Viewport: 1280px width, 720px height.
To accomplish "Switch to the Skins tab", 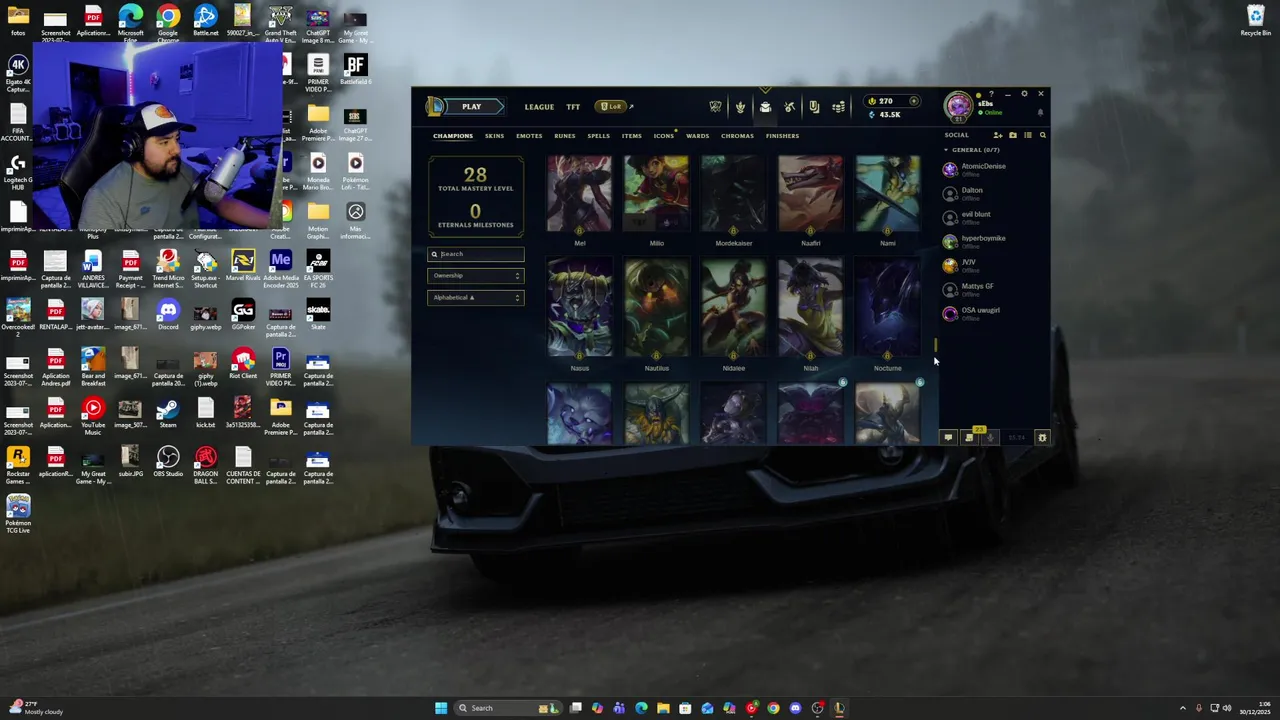I will point(494,136).
